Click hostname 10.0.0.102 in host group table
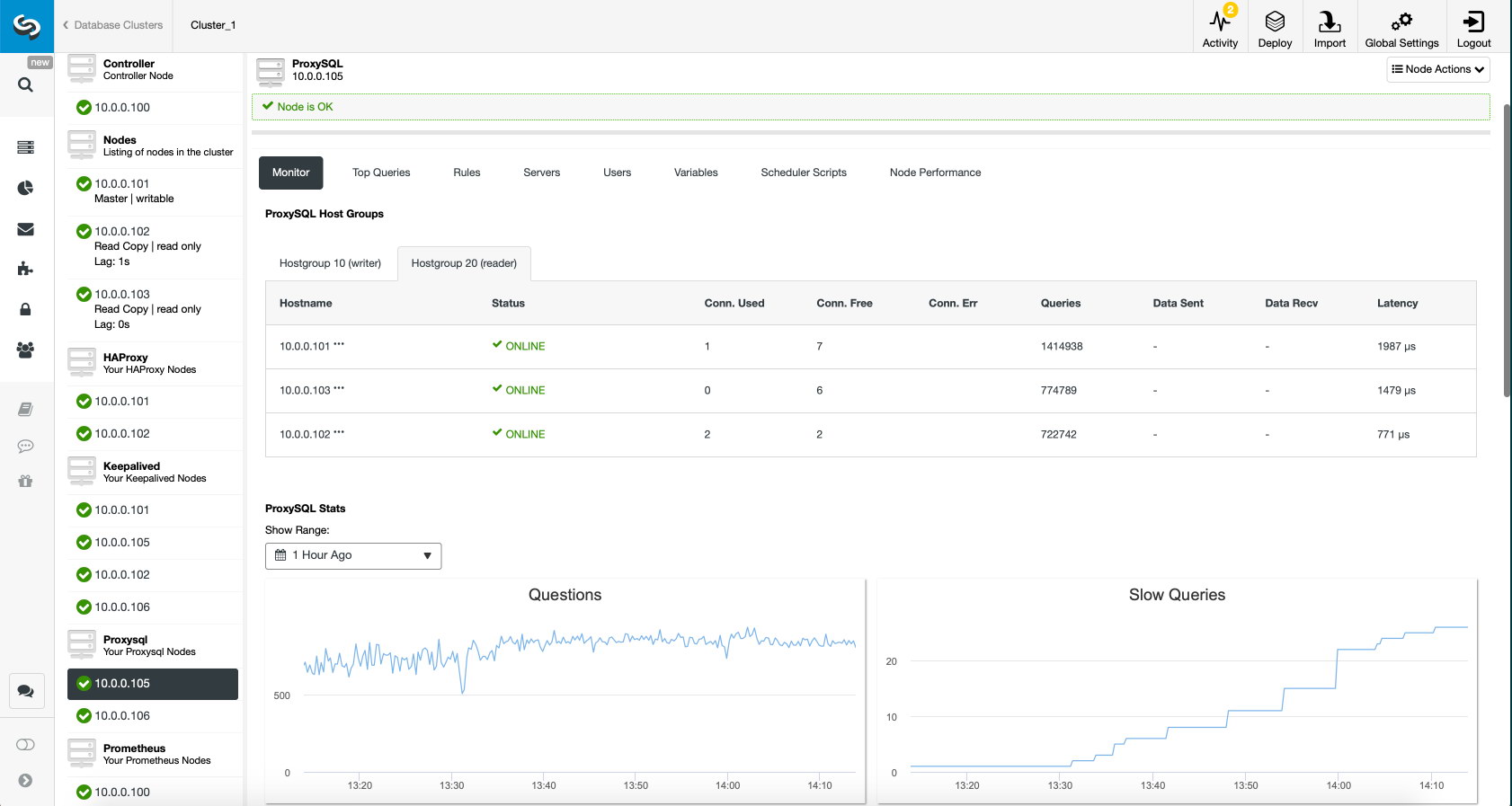This screenshot has width=1512, height=806. click(x=305, y=434)
